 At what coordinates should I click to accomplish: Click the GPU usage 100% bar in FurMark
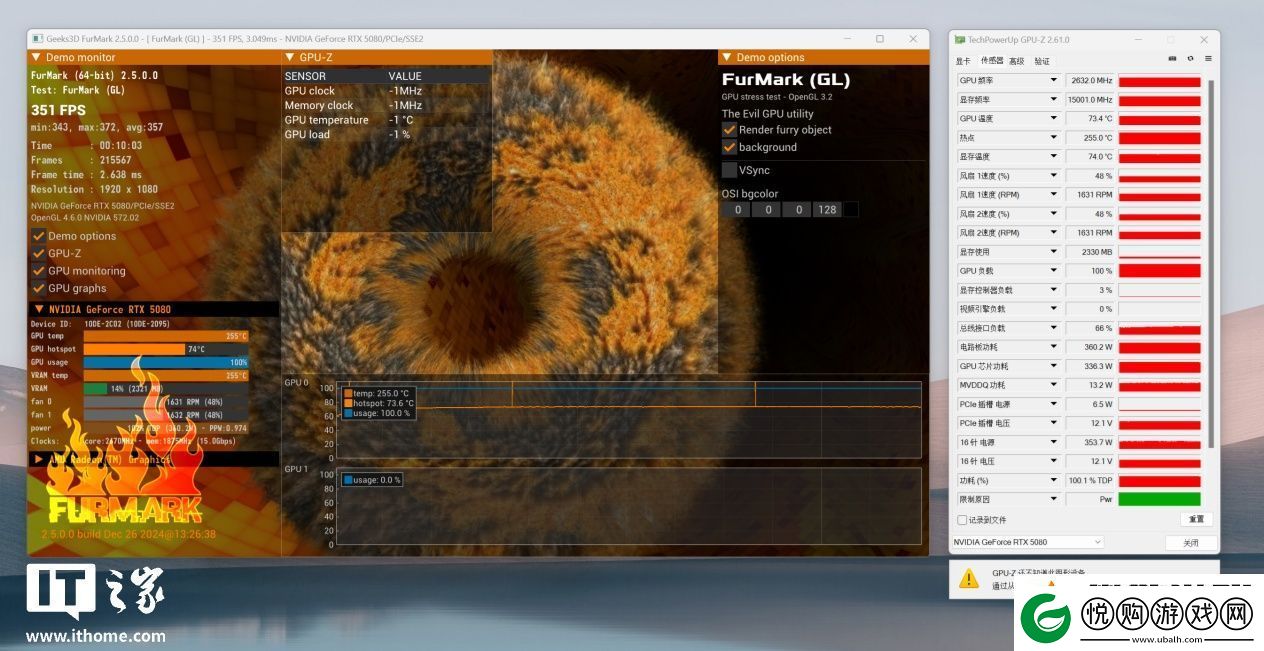[166, 362]
